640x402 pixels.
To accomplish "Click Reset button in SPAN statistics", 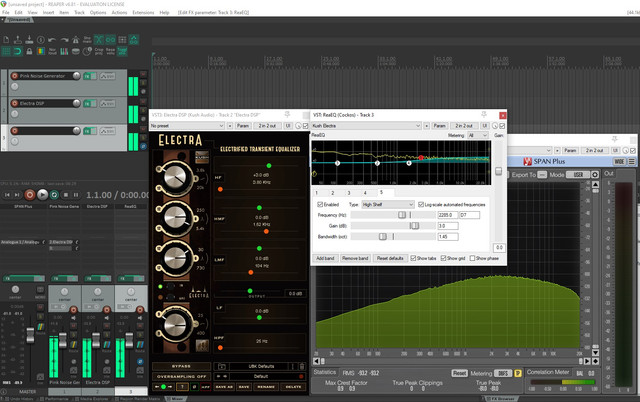I will pos(459,373).
